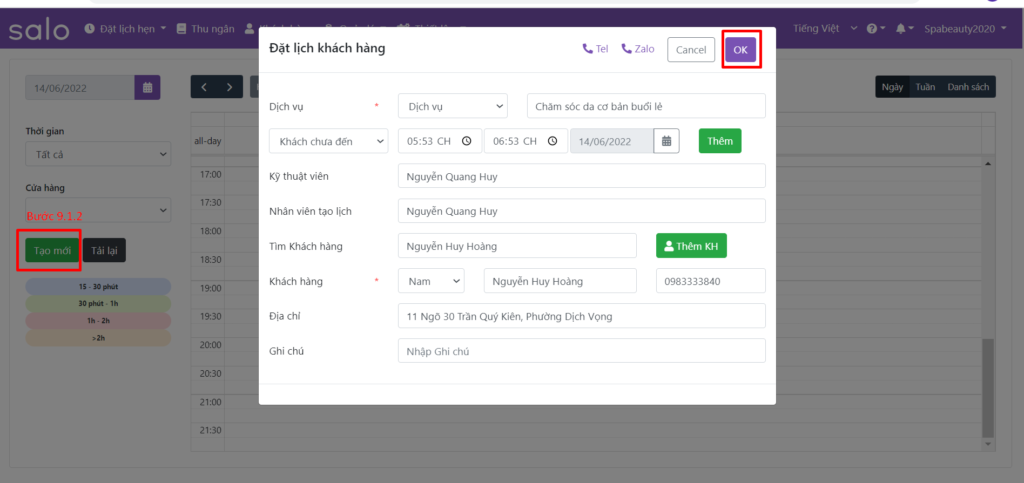Open the Đặt lịch hẹn menu
Image resolution: width=1024 pixels, height=483 pixels.
[x=126, y=29]
